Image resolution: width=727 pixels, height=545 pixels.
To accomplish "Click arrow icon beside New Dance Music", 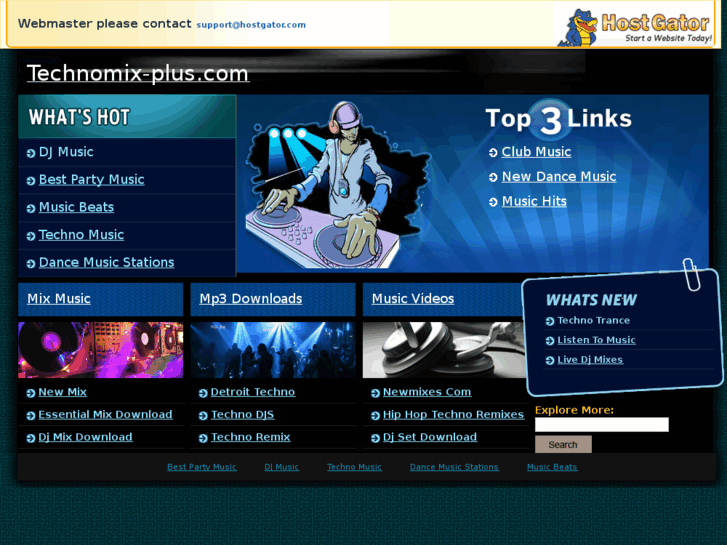I will point(493,177).
